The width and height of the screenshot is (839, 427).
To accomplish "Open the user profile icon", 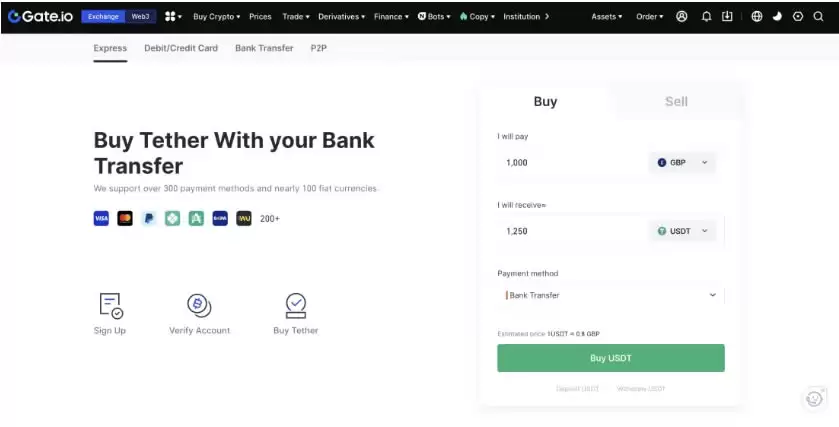I will (x=682, y=16).
